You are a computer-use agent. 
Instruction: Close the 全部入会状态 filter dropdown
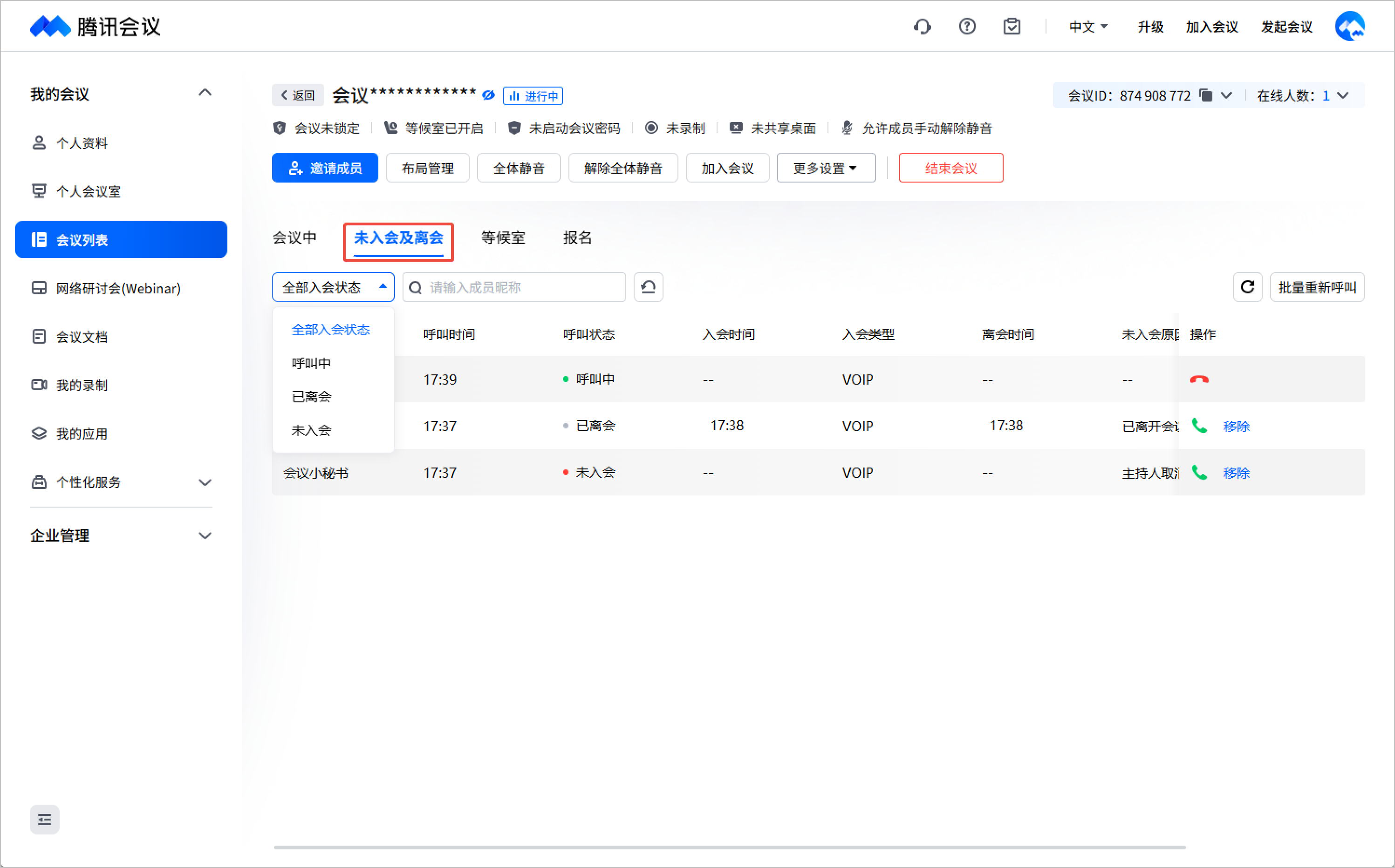click(333, 287)
